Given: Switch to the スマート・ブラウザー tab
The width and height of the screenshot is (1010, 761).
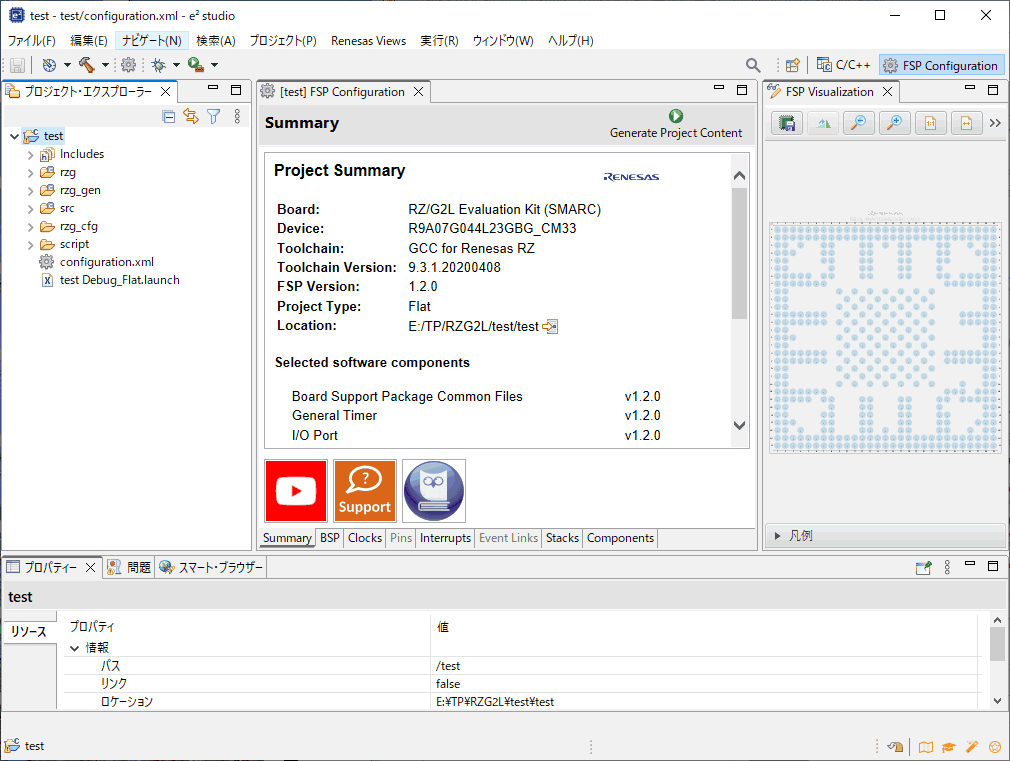Looking at the screenshot, I should tap(212, 568).
